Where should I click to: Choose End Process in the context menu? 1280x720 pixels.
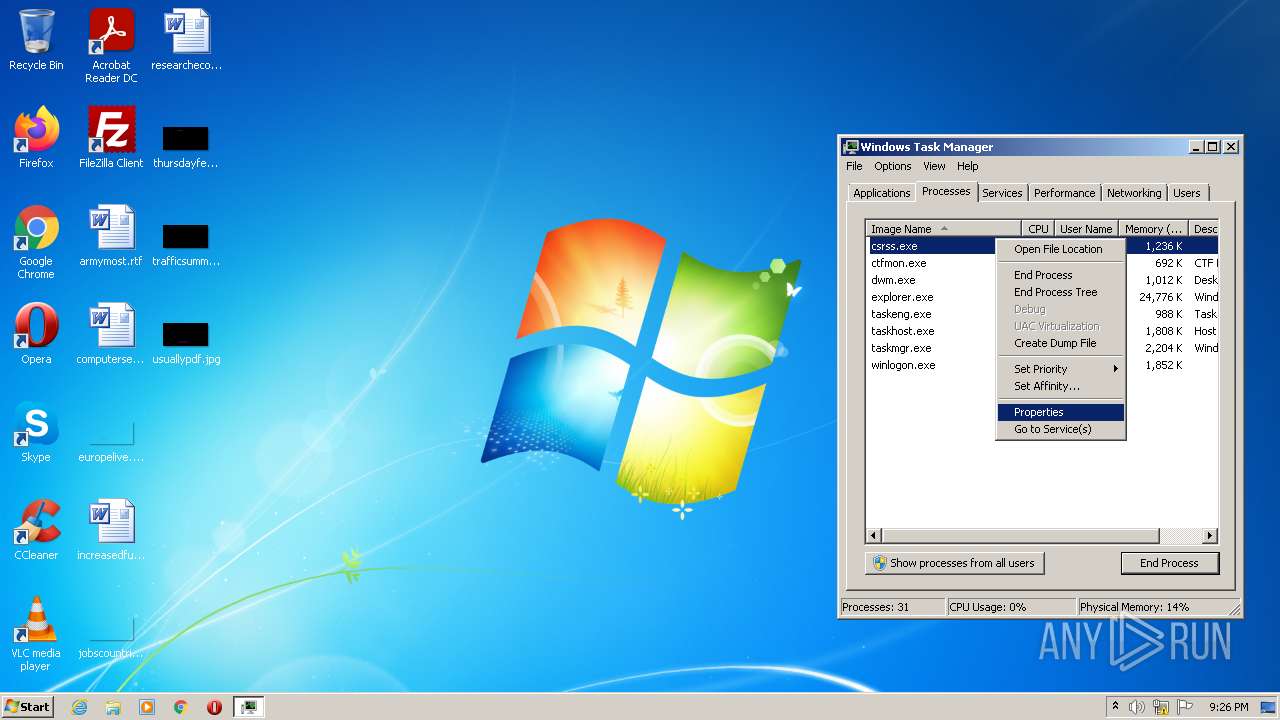coord(1061,275)
